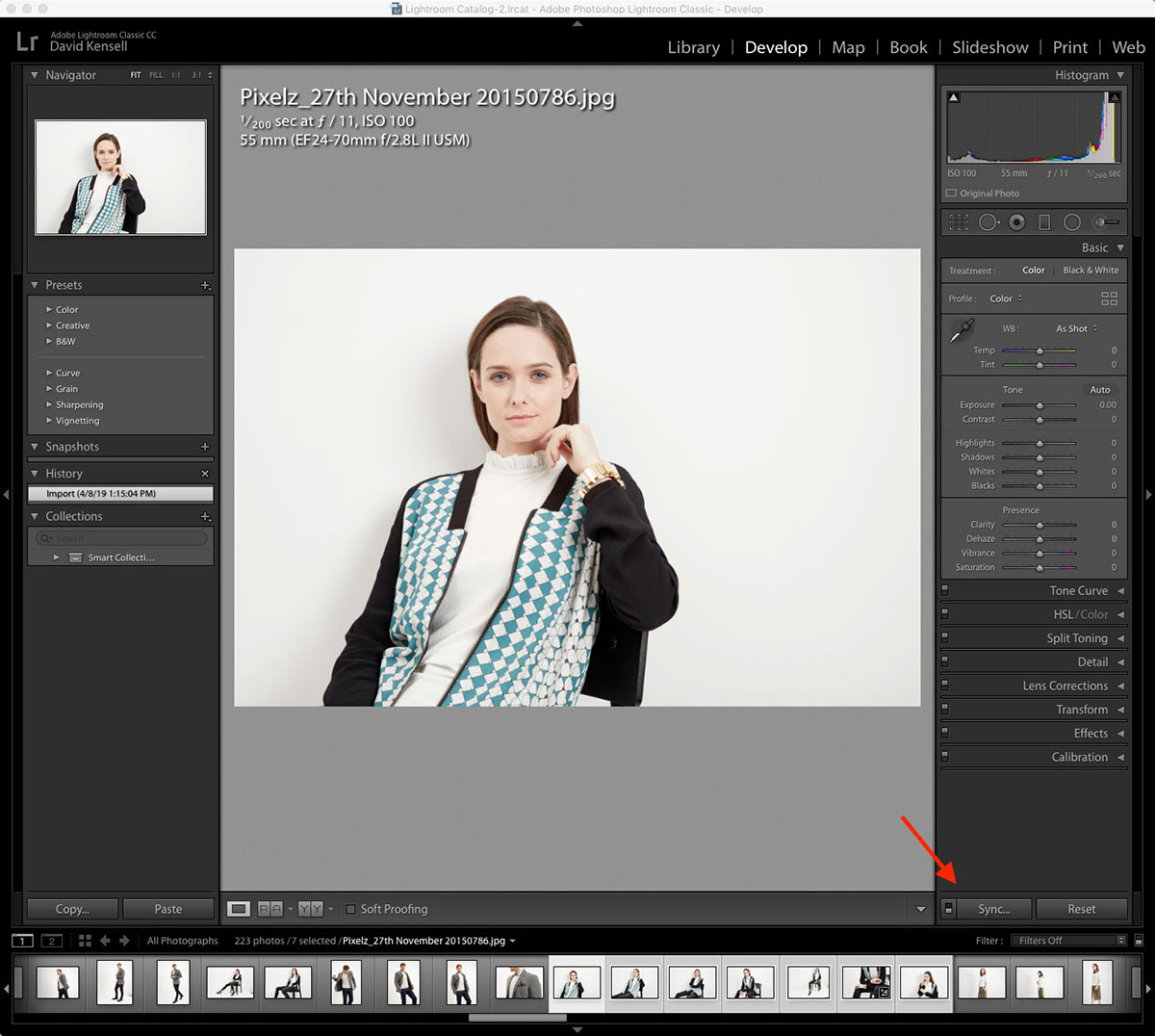Image resolution: width=1155 pixels, height=1036 pixels.
Task: Select the Graduated Filter tool
Action: coord(1044,222)
